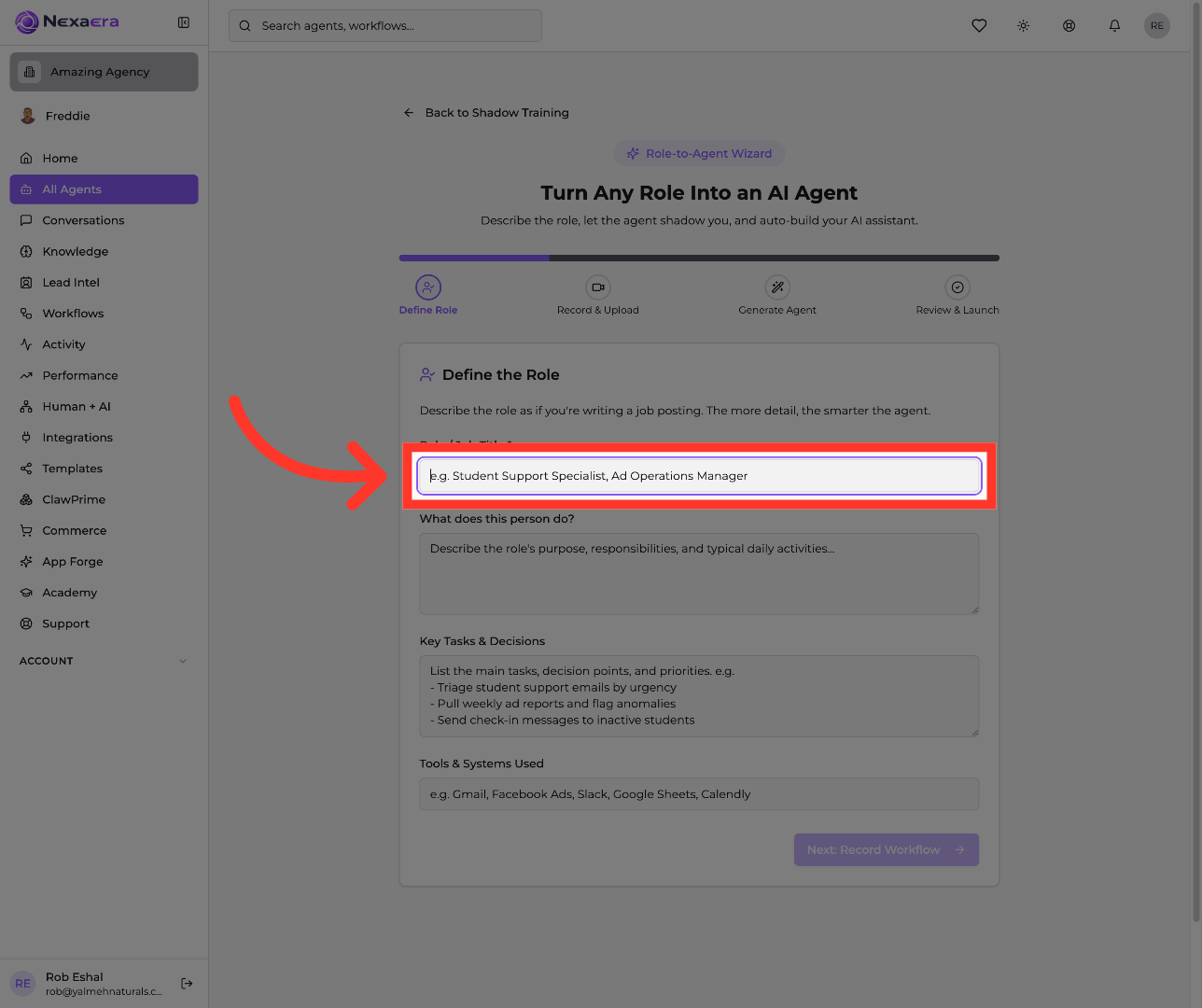Click the Back to Shadow Training link

click(x=486, y=113)
